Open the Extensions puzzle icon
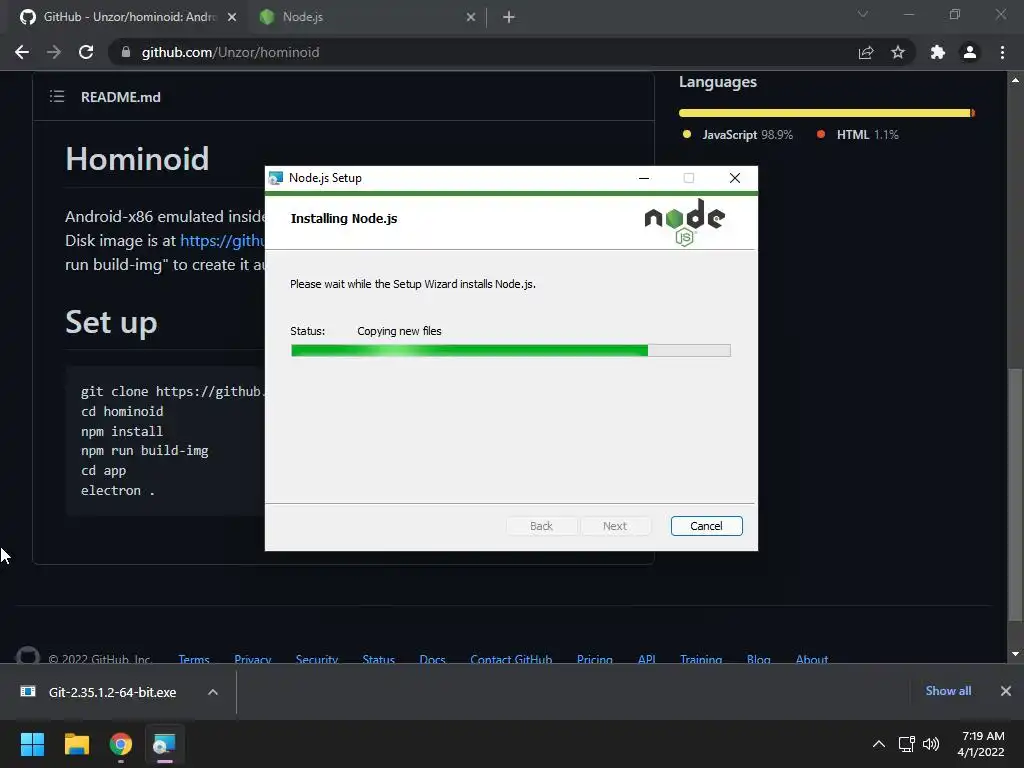The image size is (1024, 768). pyautogui.click(x=938, y=52)
